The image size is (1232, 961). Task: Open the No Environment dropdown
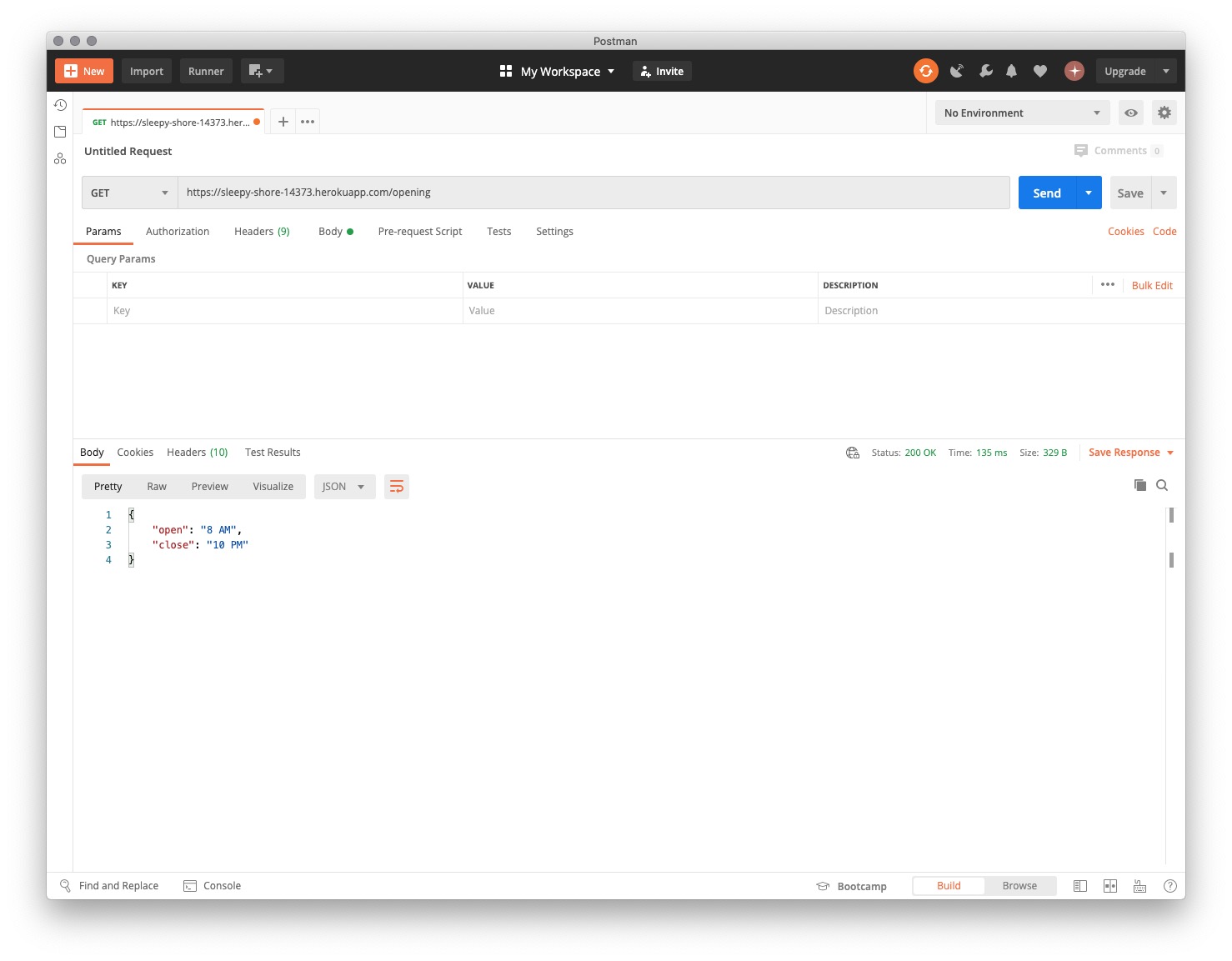pos(1022,113)
